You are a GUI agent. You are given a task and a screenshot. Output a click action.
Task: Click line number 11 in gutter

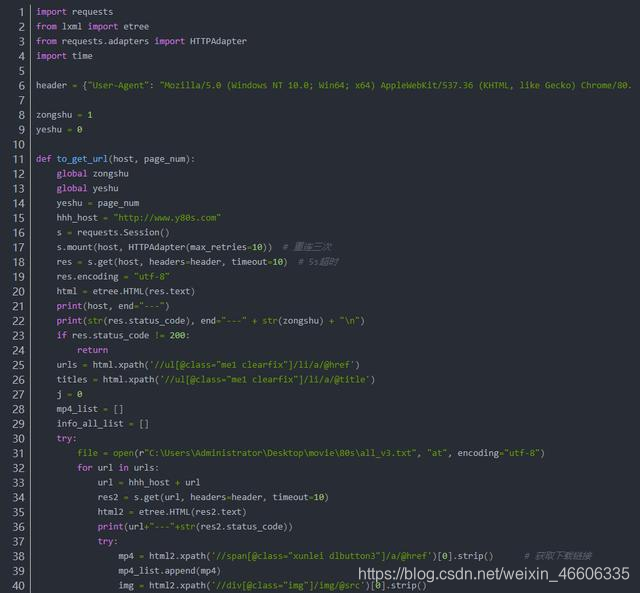(x=19, y=159)
